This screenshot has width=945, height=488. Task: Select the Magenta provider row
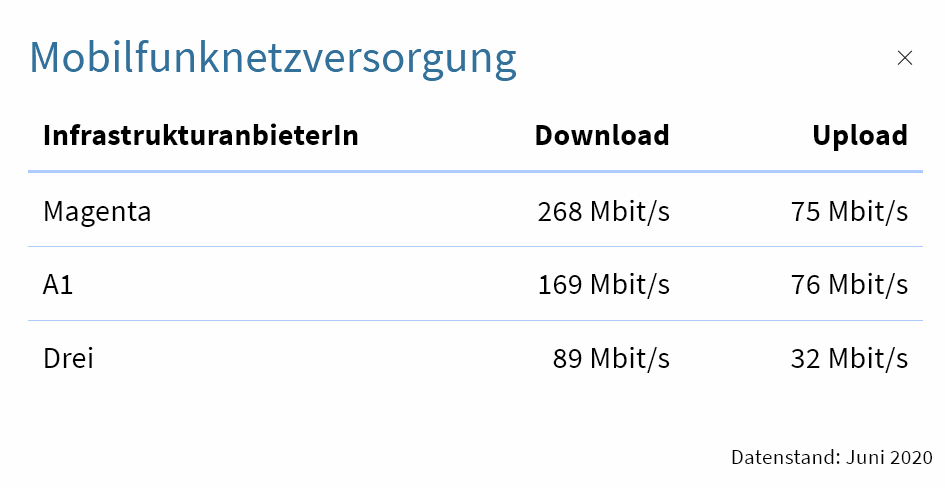[x=97, y=212]
